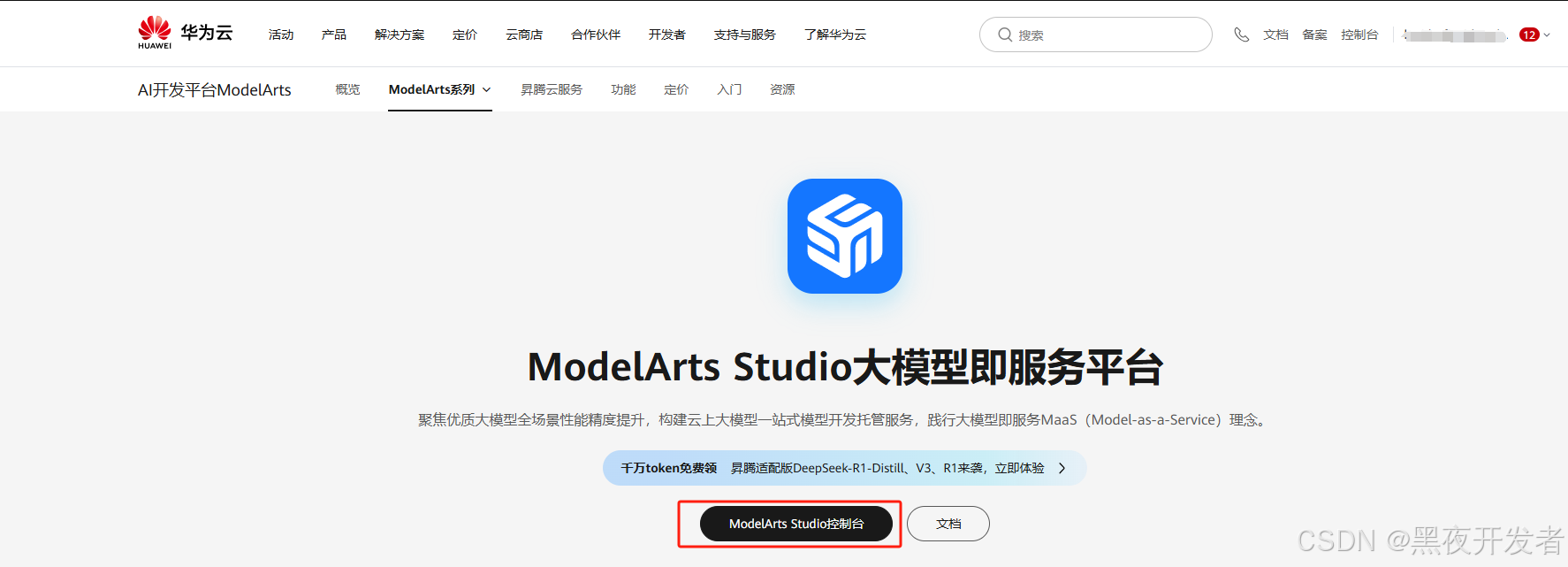Click the blurred account name
This screenshot has width=1568, height=567.
click(x=1456, y=35)
